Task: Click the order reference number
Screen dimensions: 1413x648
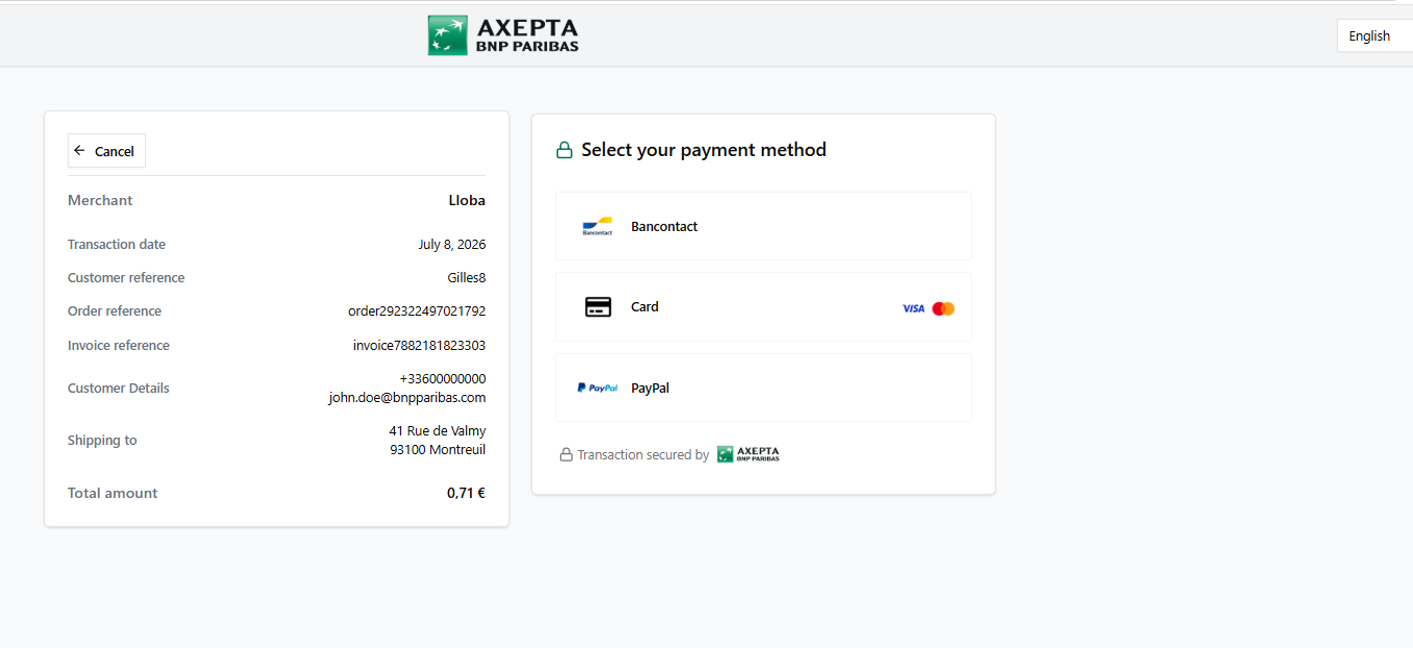Action: (417, 311)
